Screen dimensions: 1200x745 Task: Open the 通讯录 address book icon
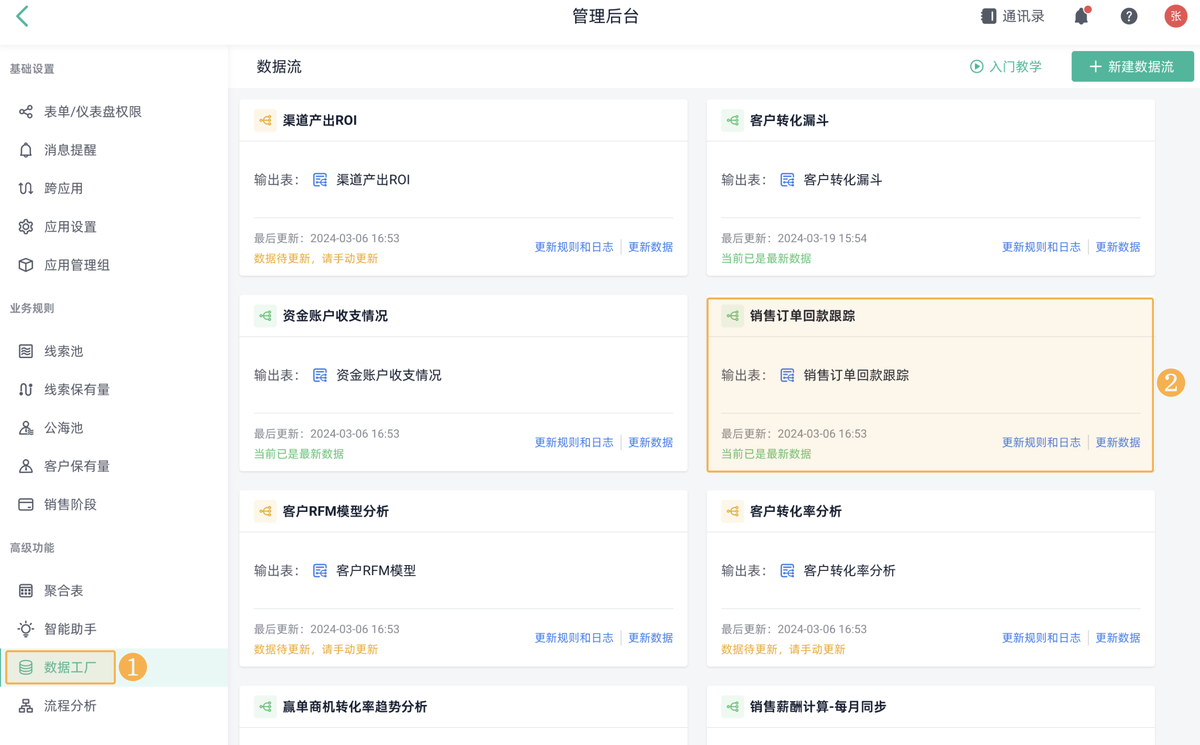tap(988, 16)
